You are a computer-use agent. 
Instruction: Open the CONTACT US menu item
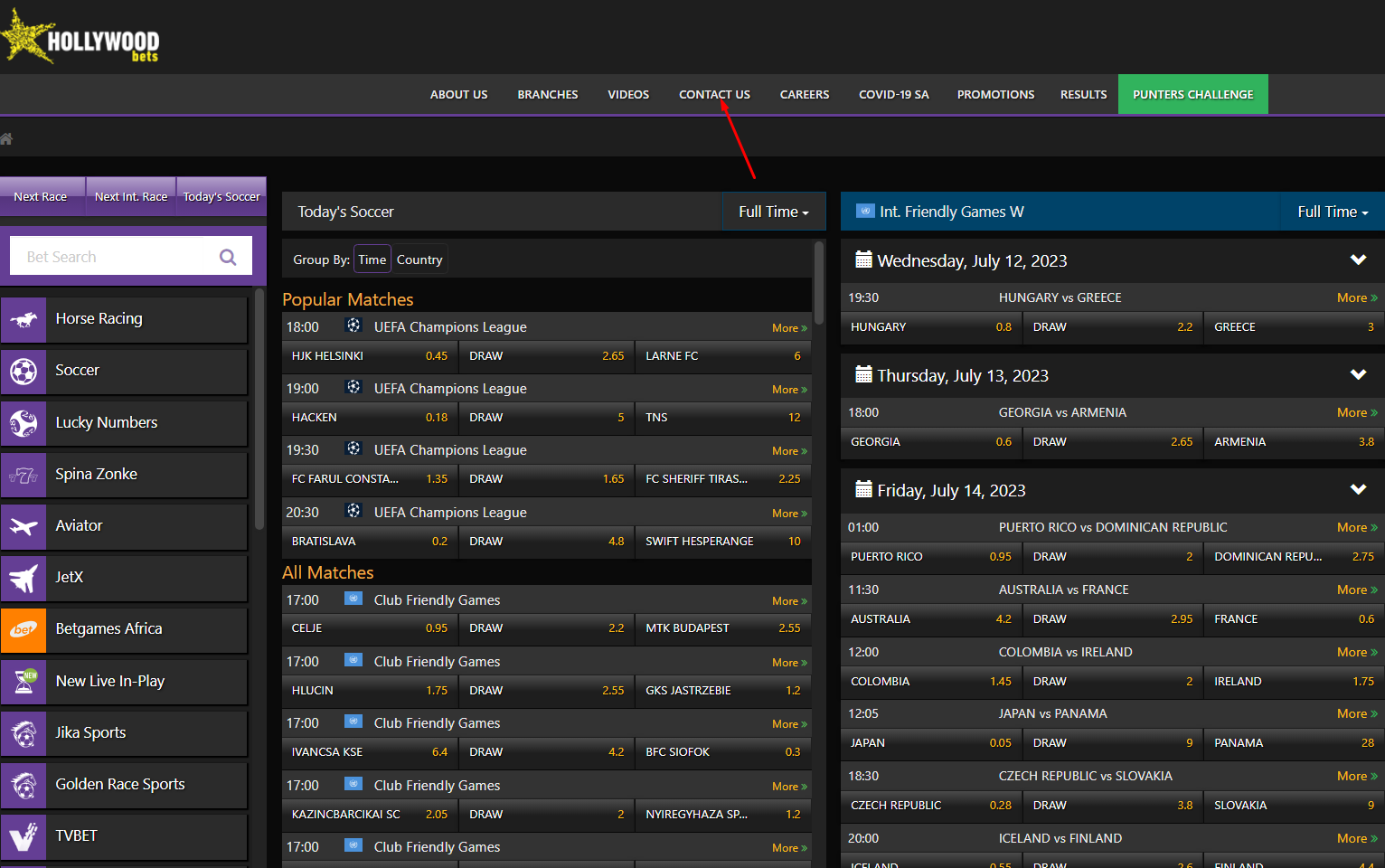(x=714, y=94)
